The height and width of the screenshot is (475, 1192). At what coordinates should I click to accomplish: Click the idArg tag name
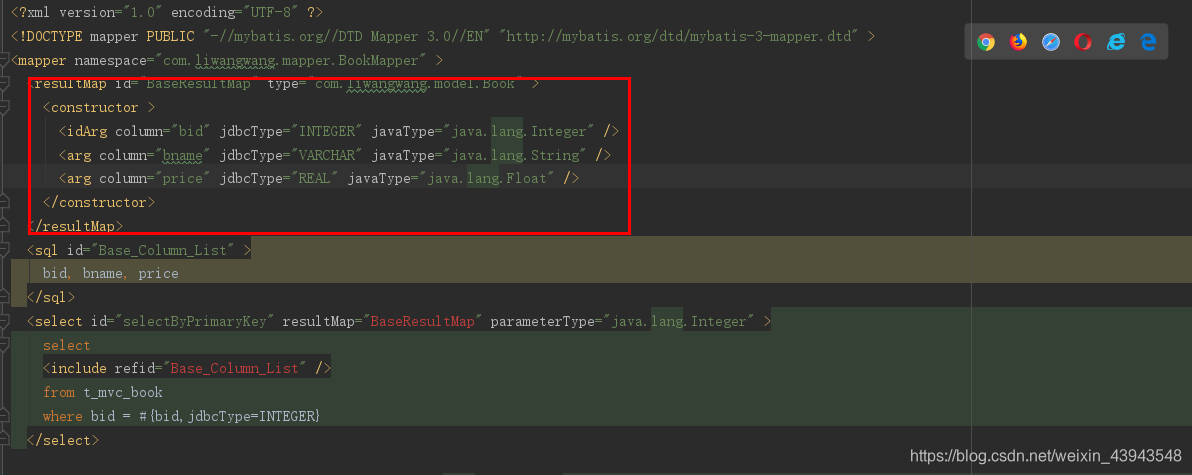pyautogui.click(x=87, y=131)
